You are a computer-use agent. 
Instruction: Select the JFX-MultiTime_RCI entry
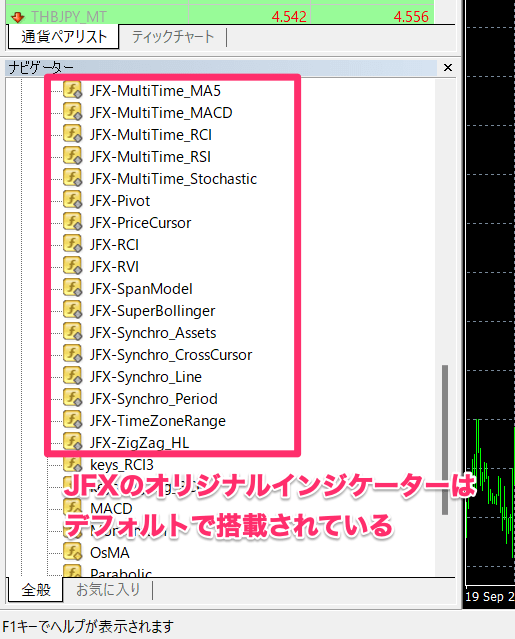tap(151, 134)
